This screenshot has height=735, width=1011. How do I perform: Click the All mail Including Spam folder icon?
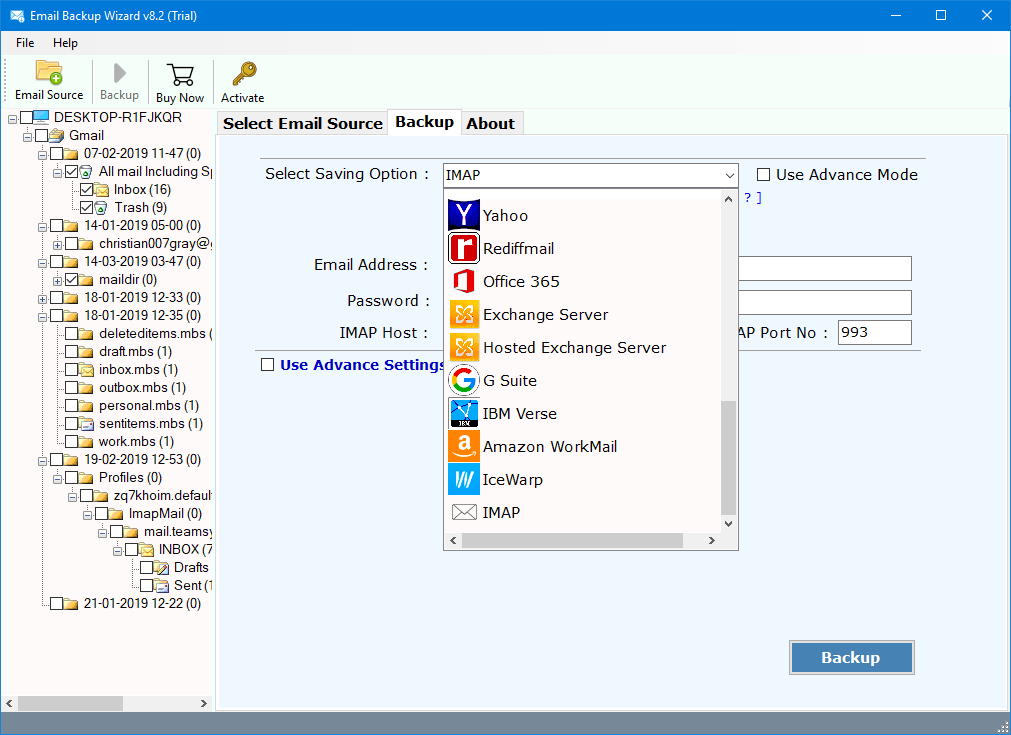click(x=86, y=172)
